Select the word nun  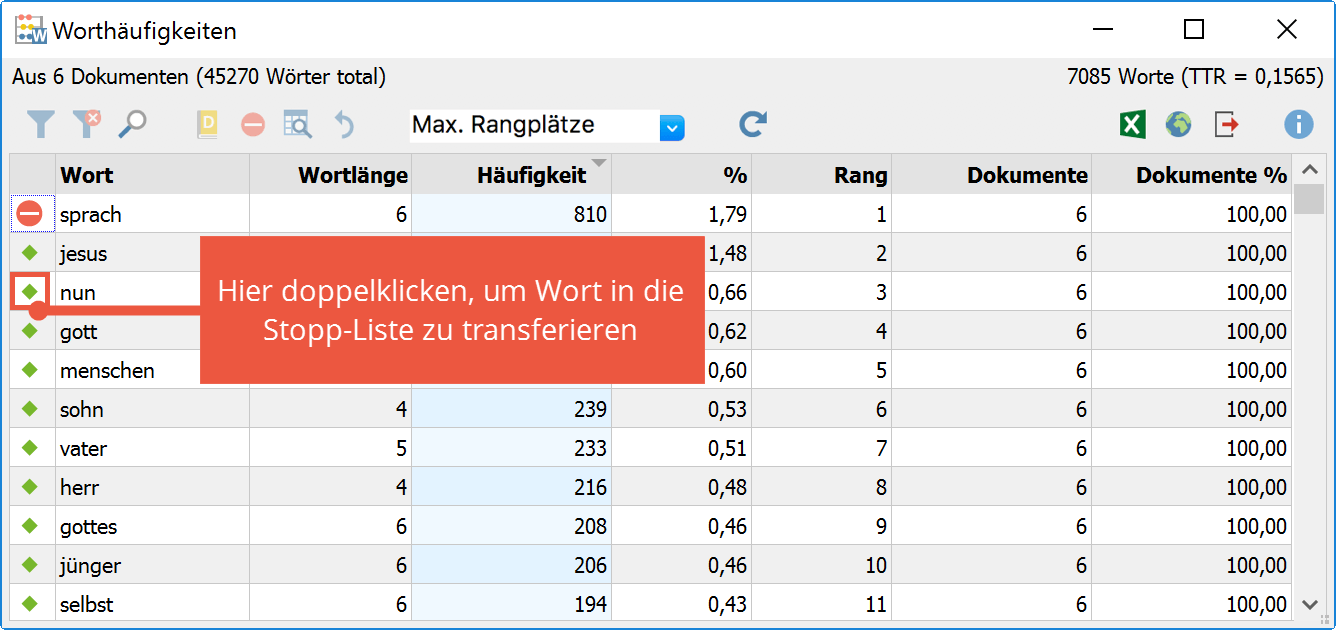pos(78,292)
